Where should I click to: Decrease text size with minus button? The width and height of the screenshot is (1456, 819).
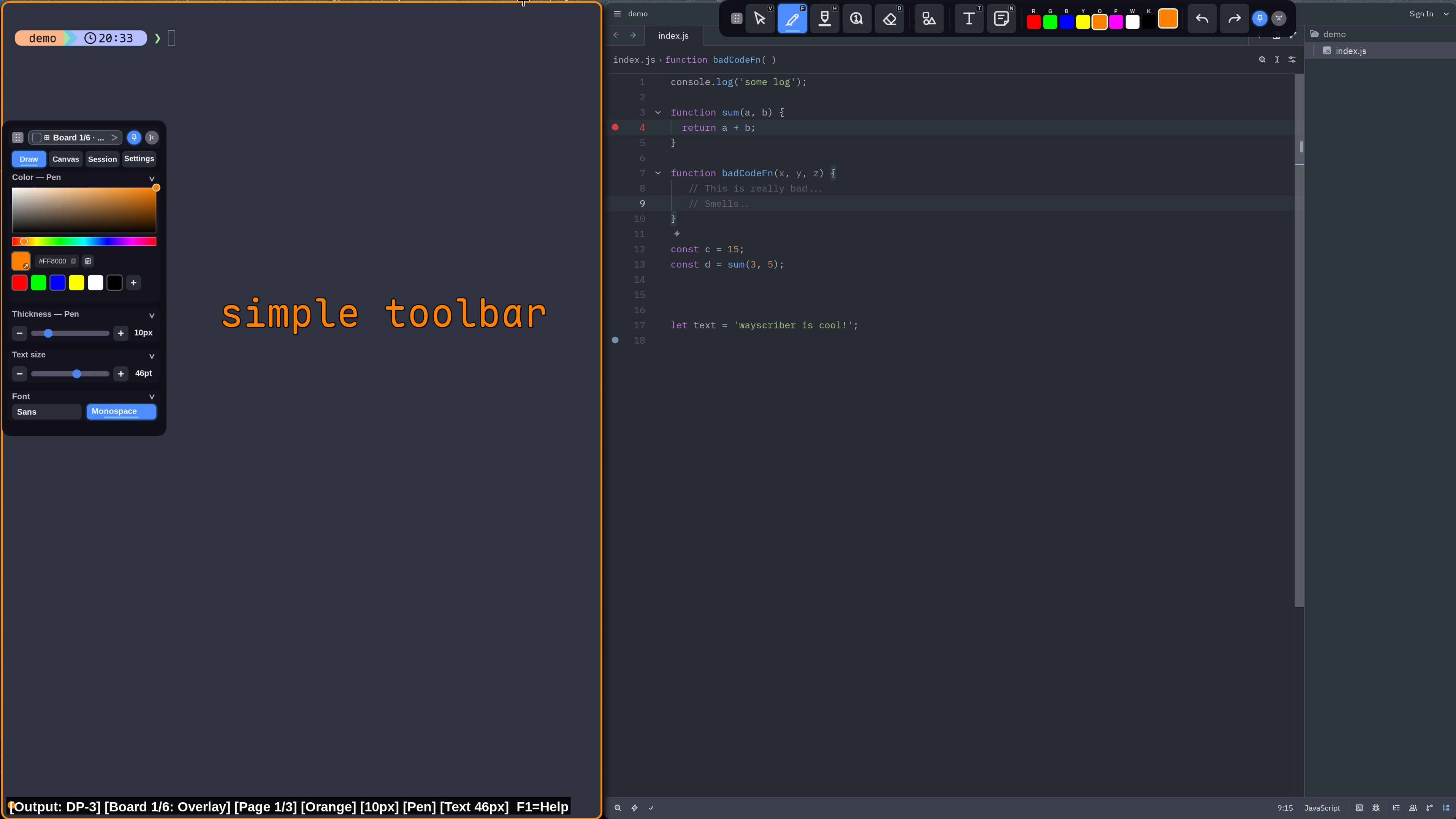point(19,374)
